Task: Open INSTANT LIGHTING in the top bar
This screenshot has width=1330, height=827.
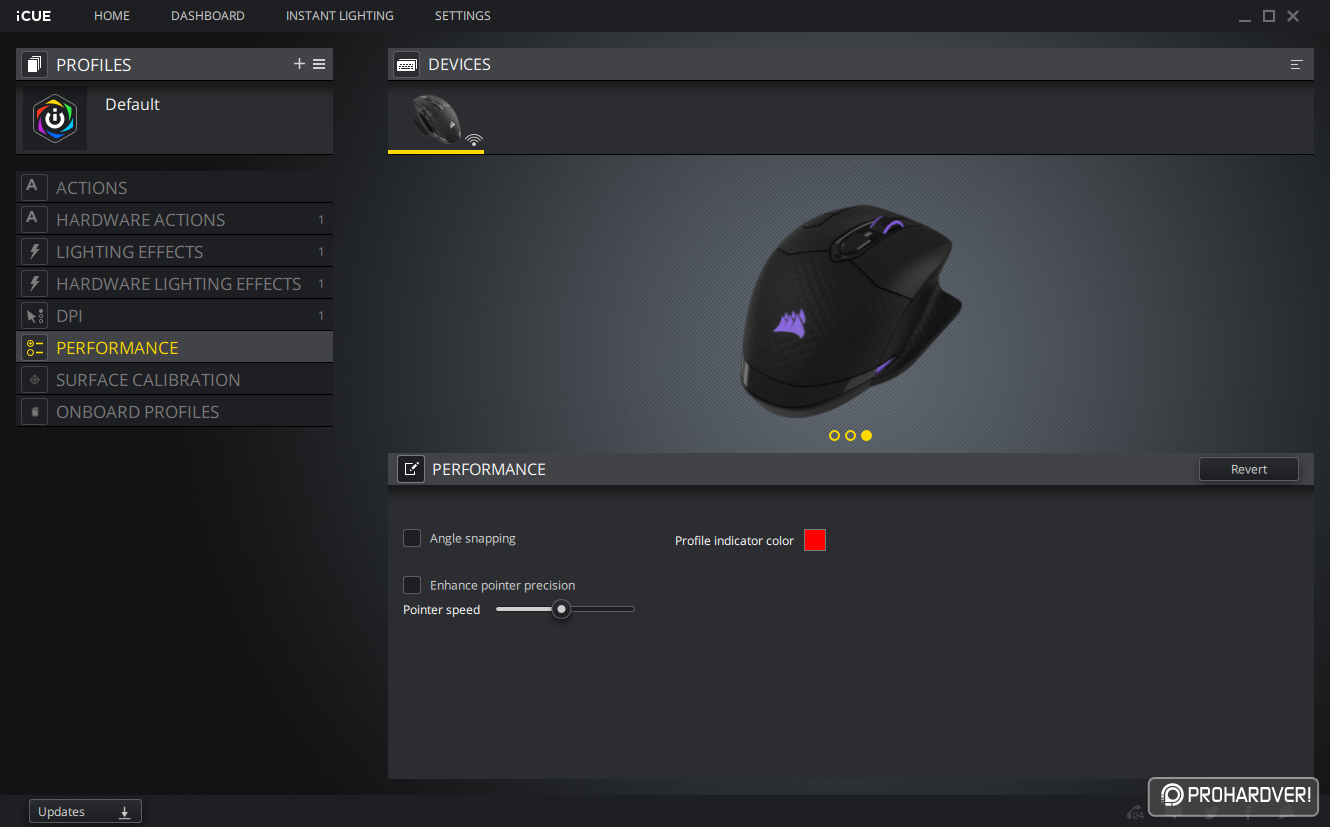Action: (340, 16)
